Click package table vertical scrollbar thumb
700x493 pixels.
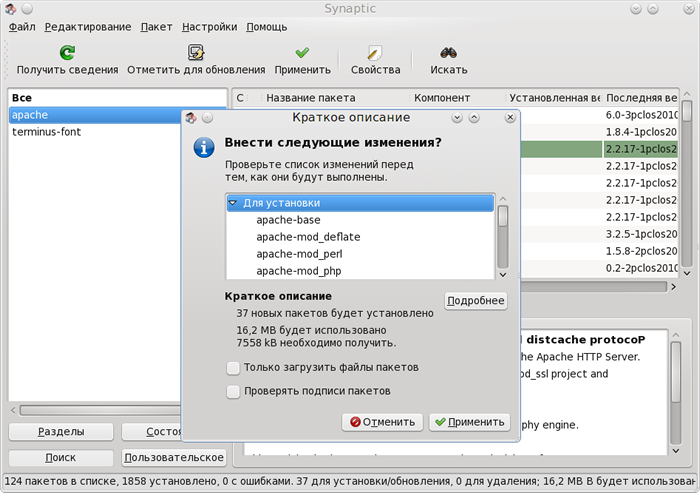(688, 110)
